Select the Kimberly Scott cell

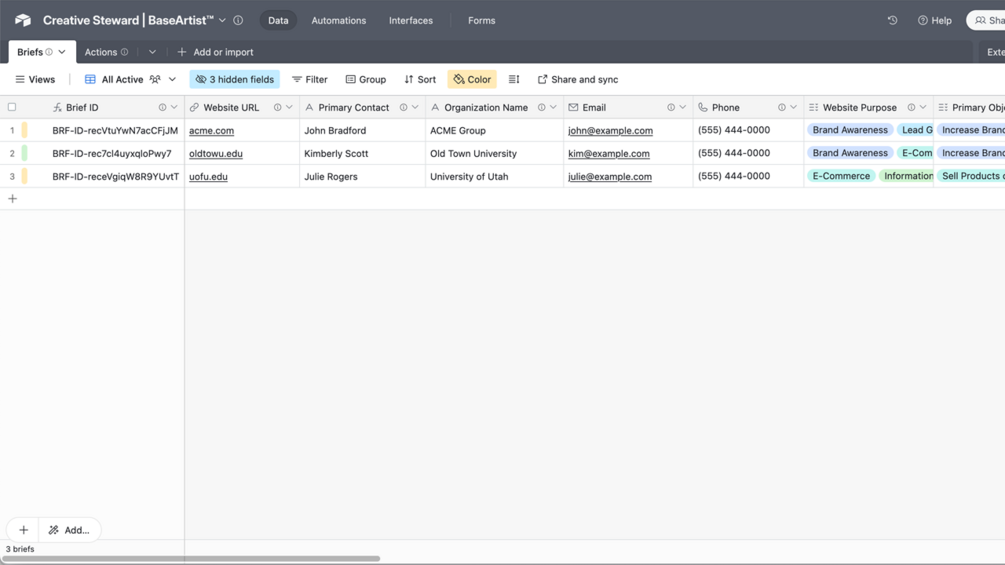tap(363, 153)
